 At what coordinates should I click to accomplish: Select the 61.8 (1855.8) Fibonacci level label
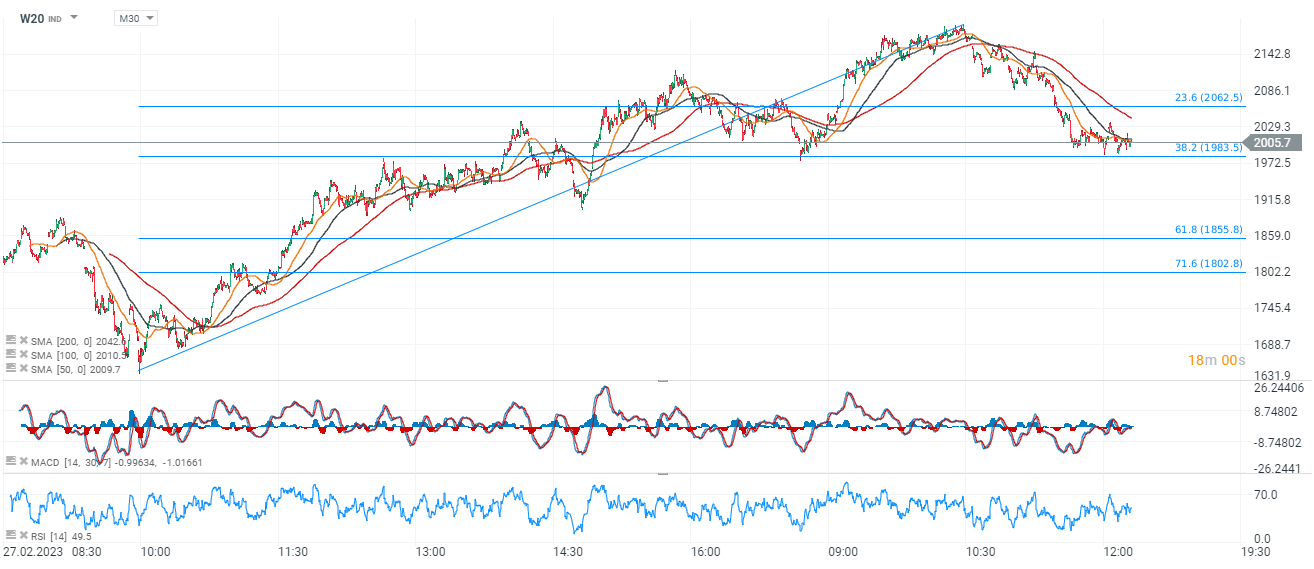pyautogui.click(x=1207, y=230)
